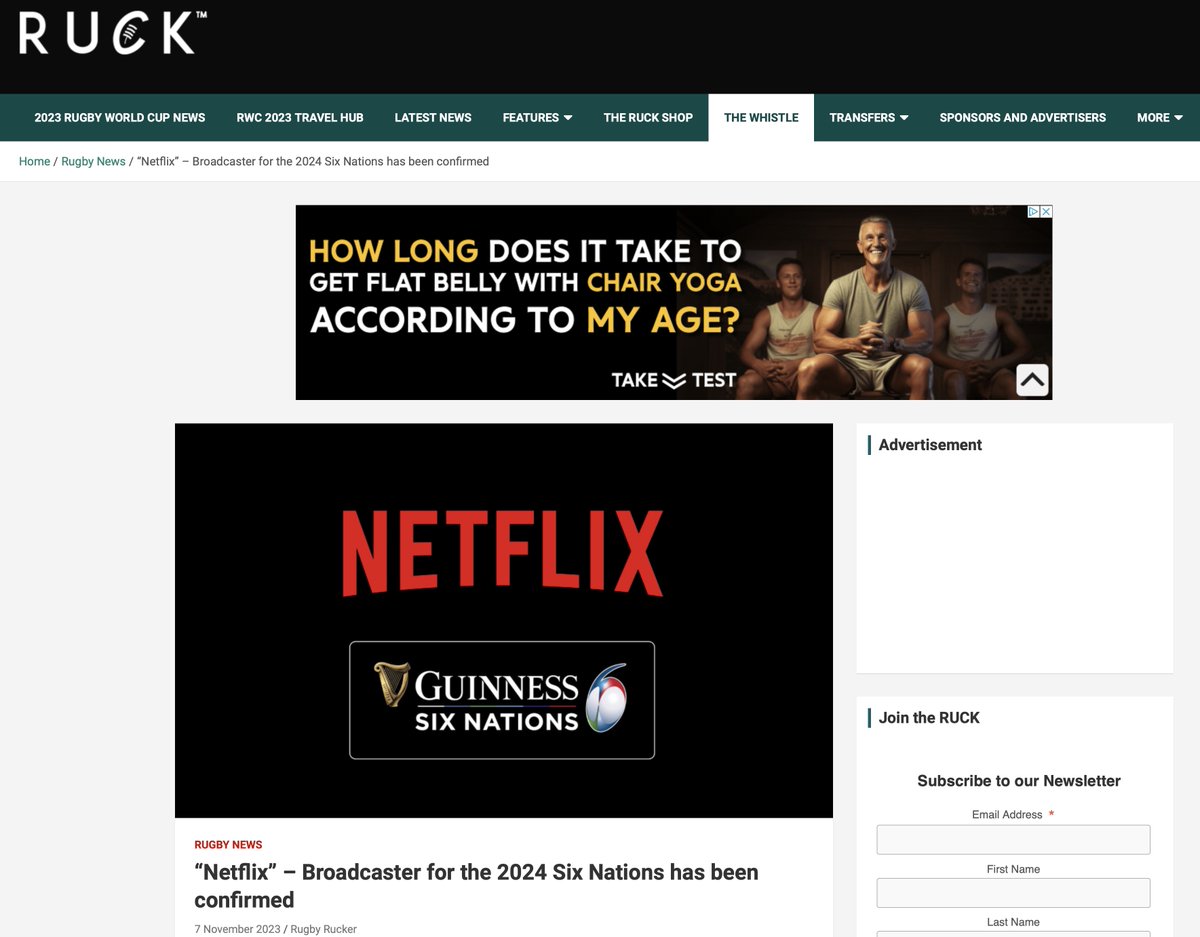Click the Rugby News breadcrumb link
1200x937 pixels.
click(93, 161)
